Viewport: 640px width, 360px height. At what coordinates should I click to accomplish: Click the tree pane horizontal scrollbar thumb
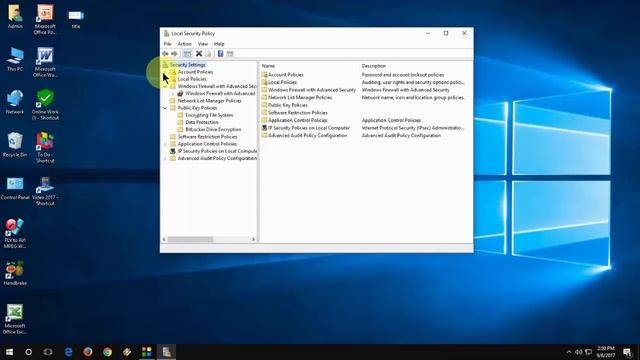(x=190, y=240)
